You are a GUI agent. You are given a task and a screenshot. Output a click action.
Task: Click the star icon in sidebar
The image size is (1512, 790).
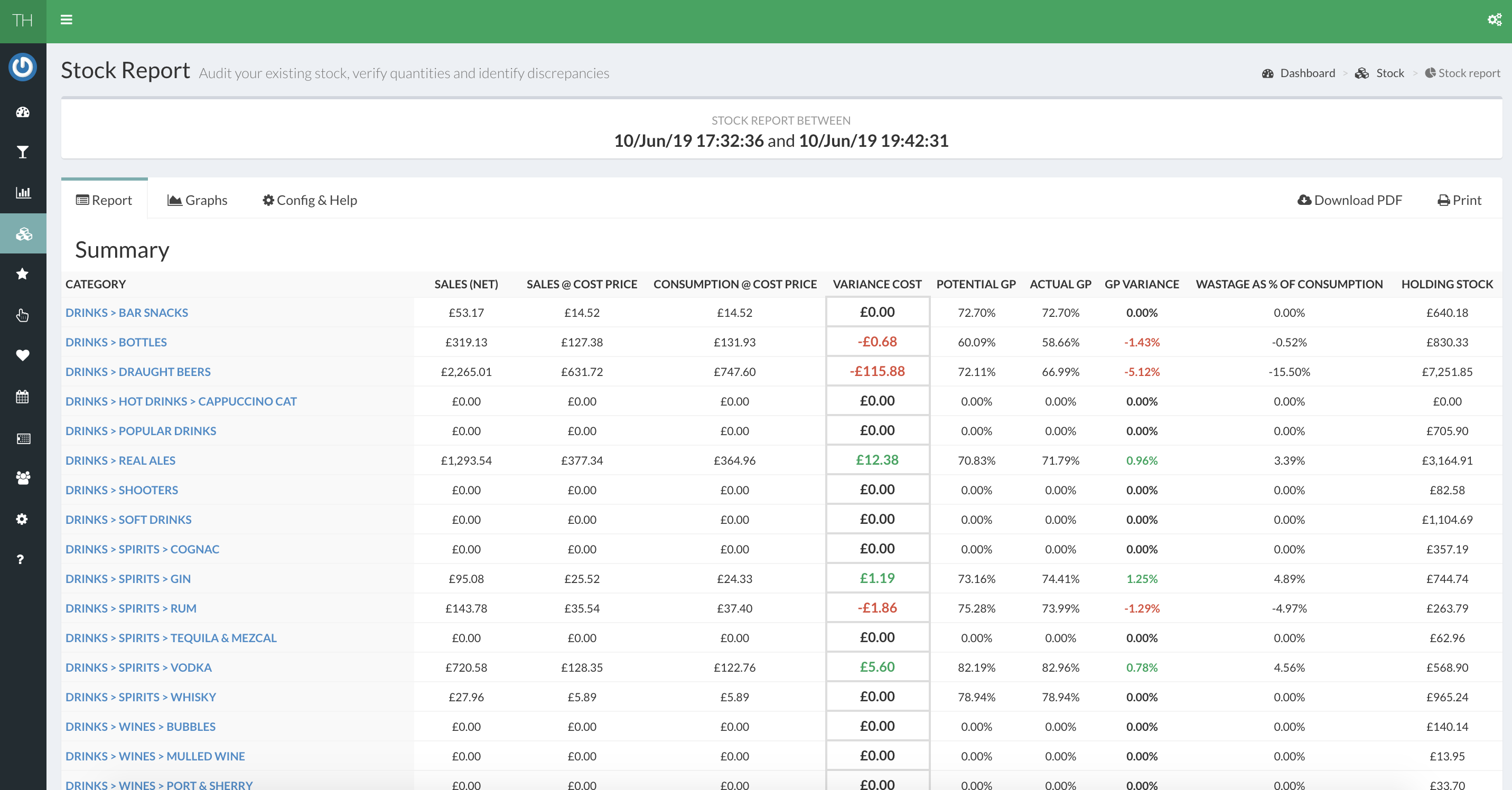pyautogui.click(x=23, y=274)
